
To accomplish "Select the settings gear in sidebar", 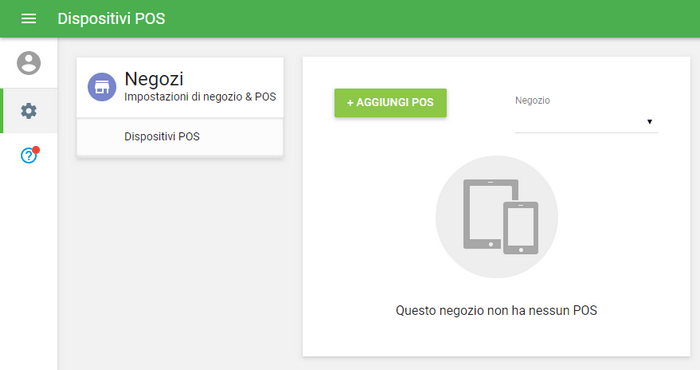I will [29, 111].
